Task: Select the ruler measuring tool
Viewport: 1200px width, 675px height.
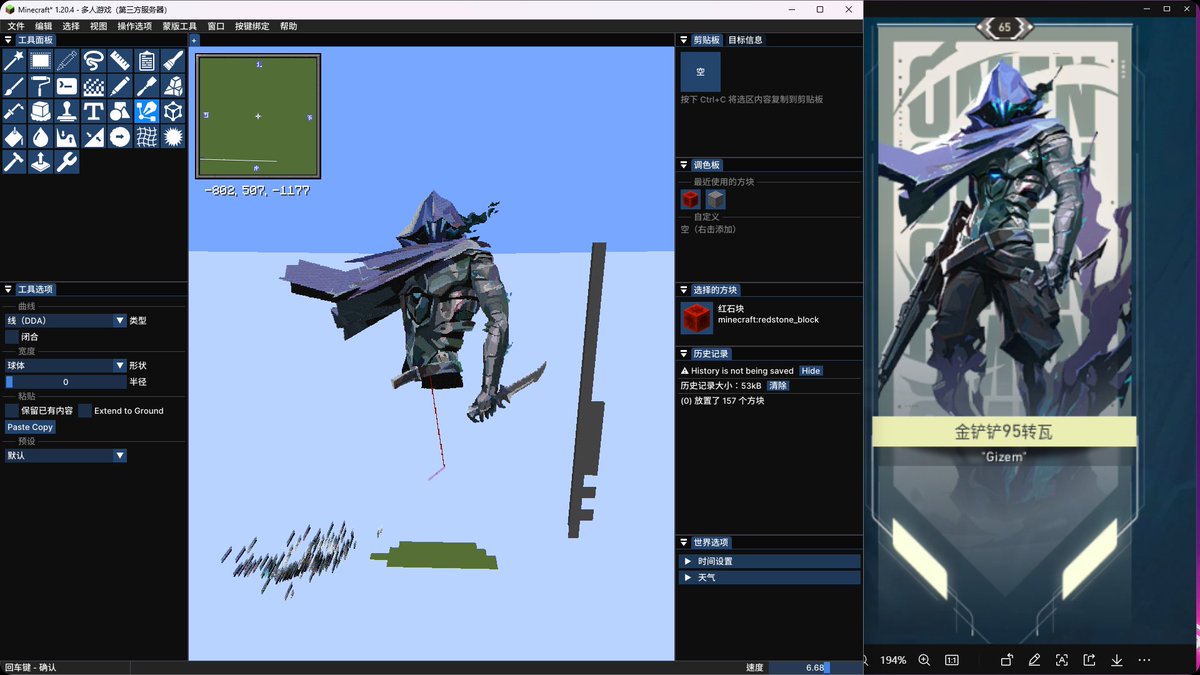Action: 120,60
